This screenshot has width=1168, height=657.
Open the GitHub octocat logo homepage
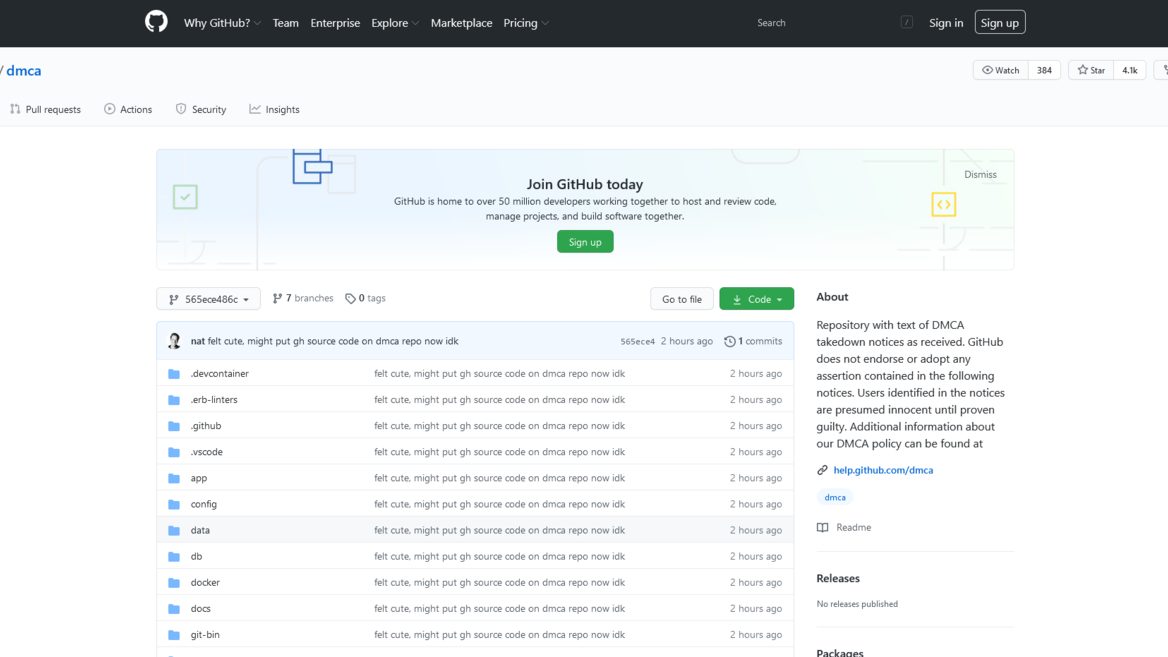tap(156, 22)
